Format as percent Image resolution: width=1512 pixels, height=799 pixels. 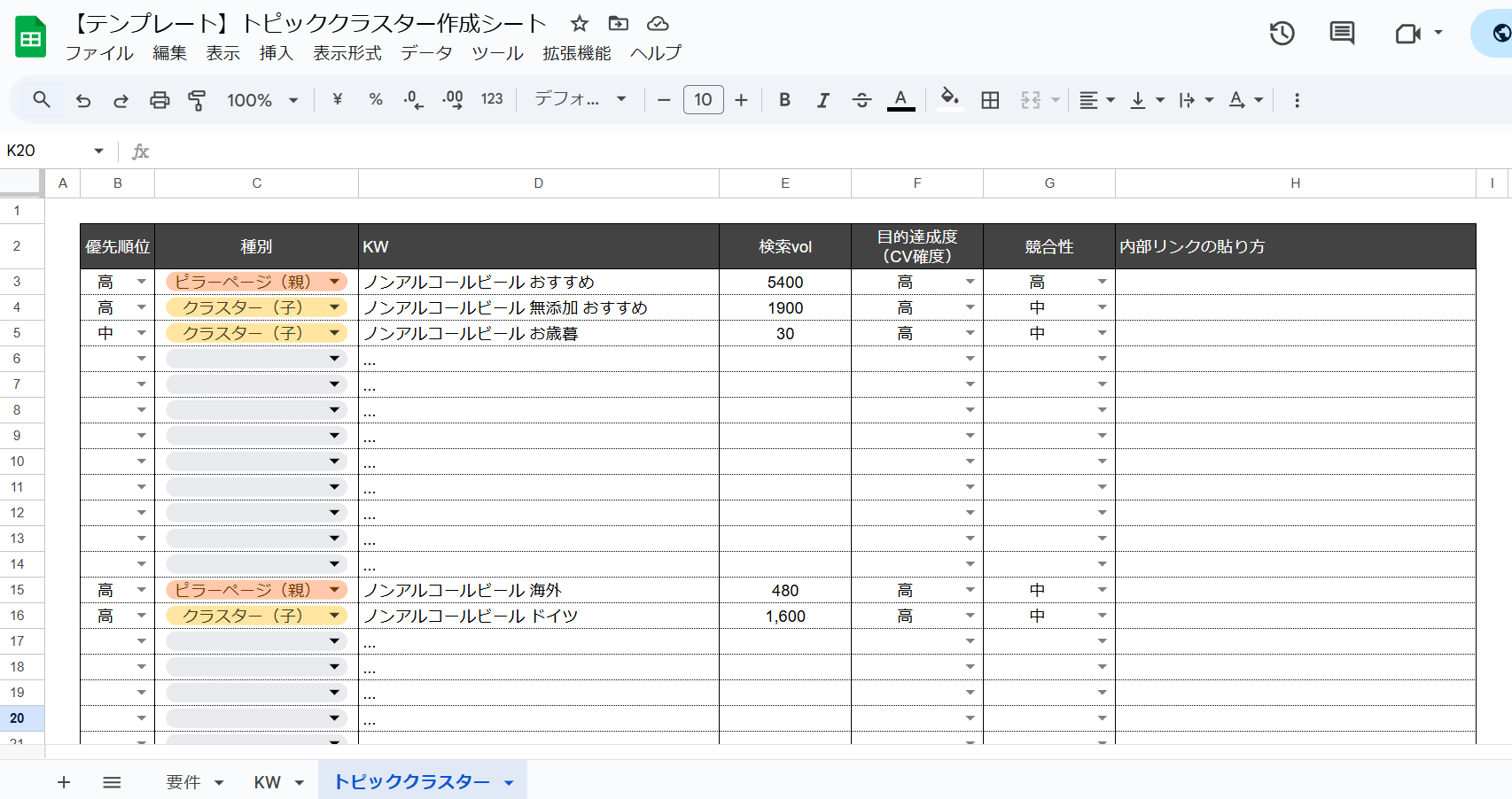click(x=376, y=100)
